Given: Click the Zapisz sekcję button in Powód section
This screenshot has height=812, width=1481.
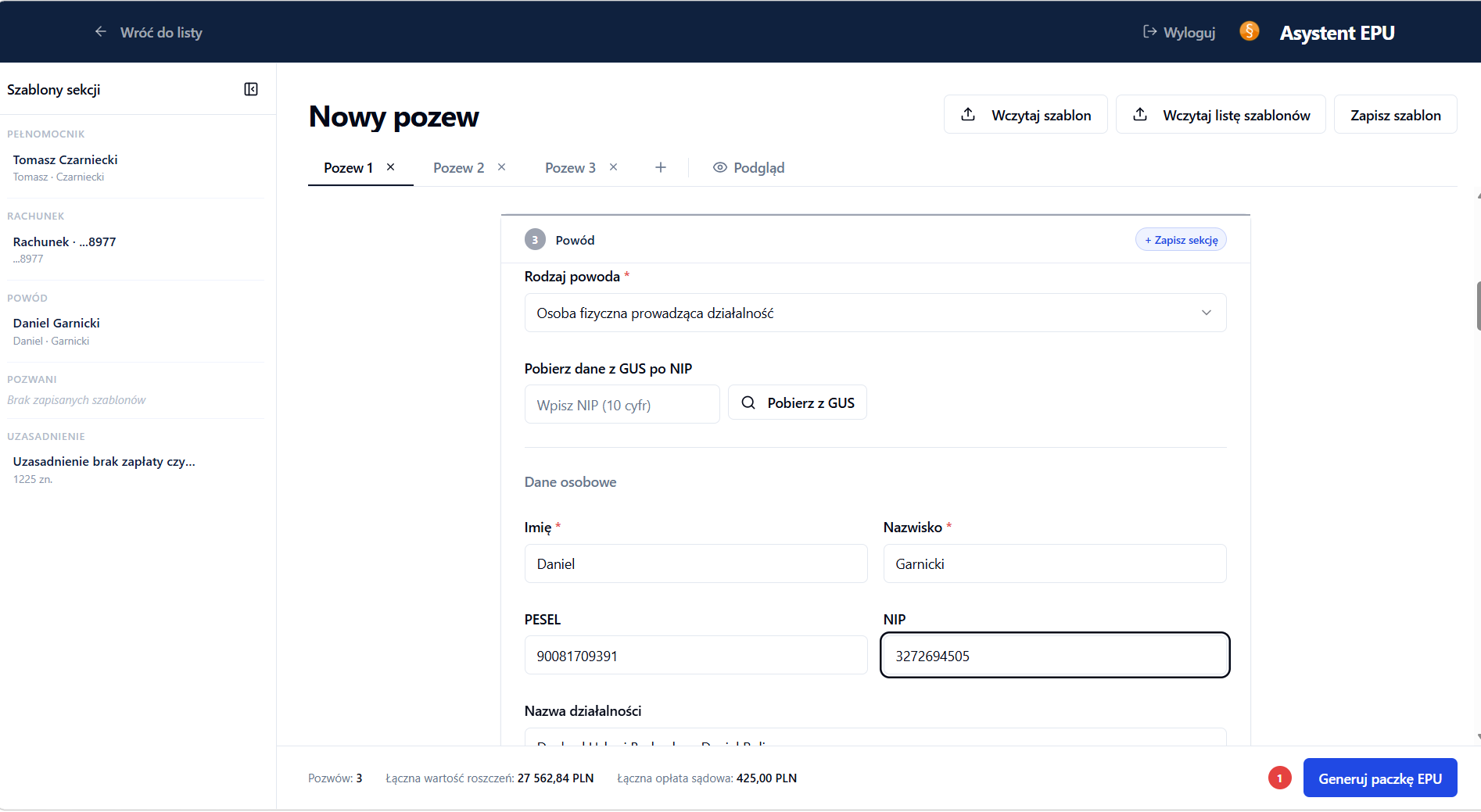Looking at the screenshot, I should click(x=1181, y=239).
